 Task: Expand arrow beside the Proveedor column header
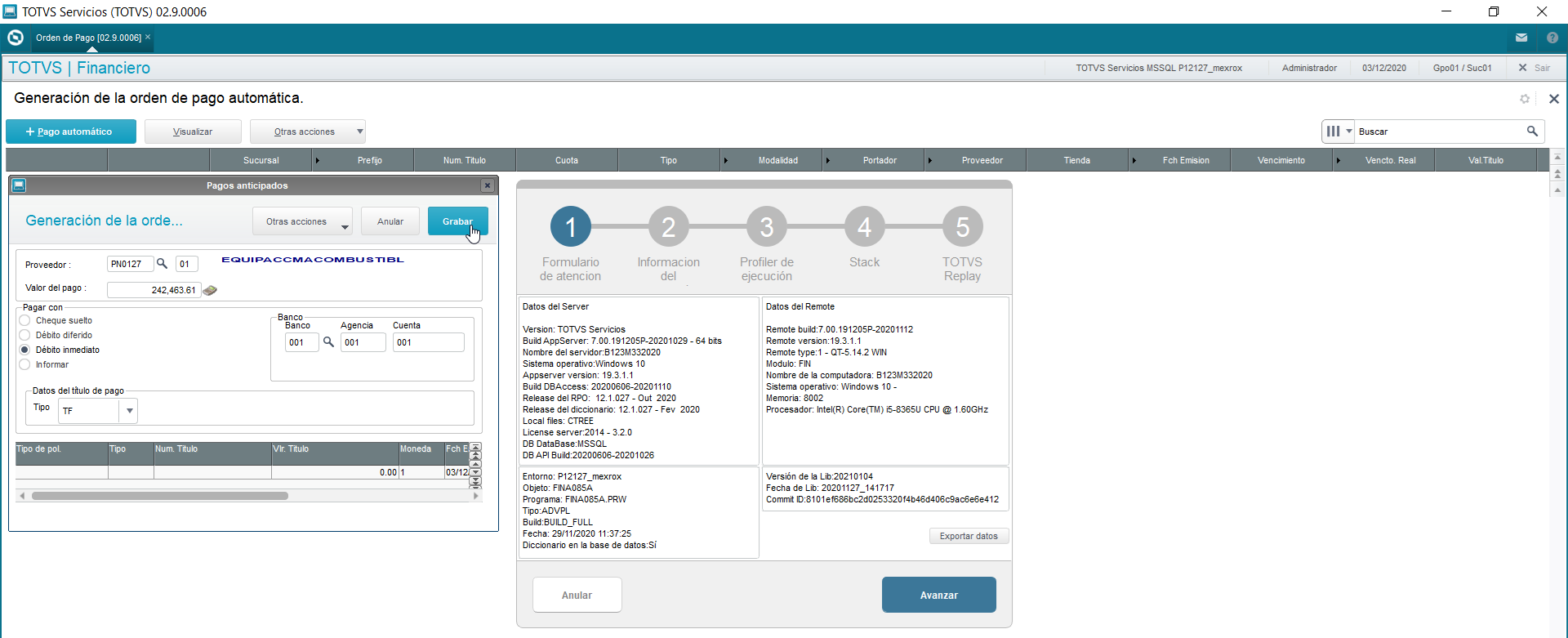tap(929, 160)
